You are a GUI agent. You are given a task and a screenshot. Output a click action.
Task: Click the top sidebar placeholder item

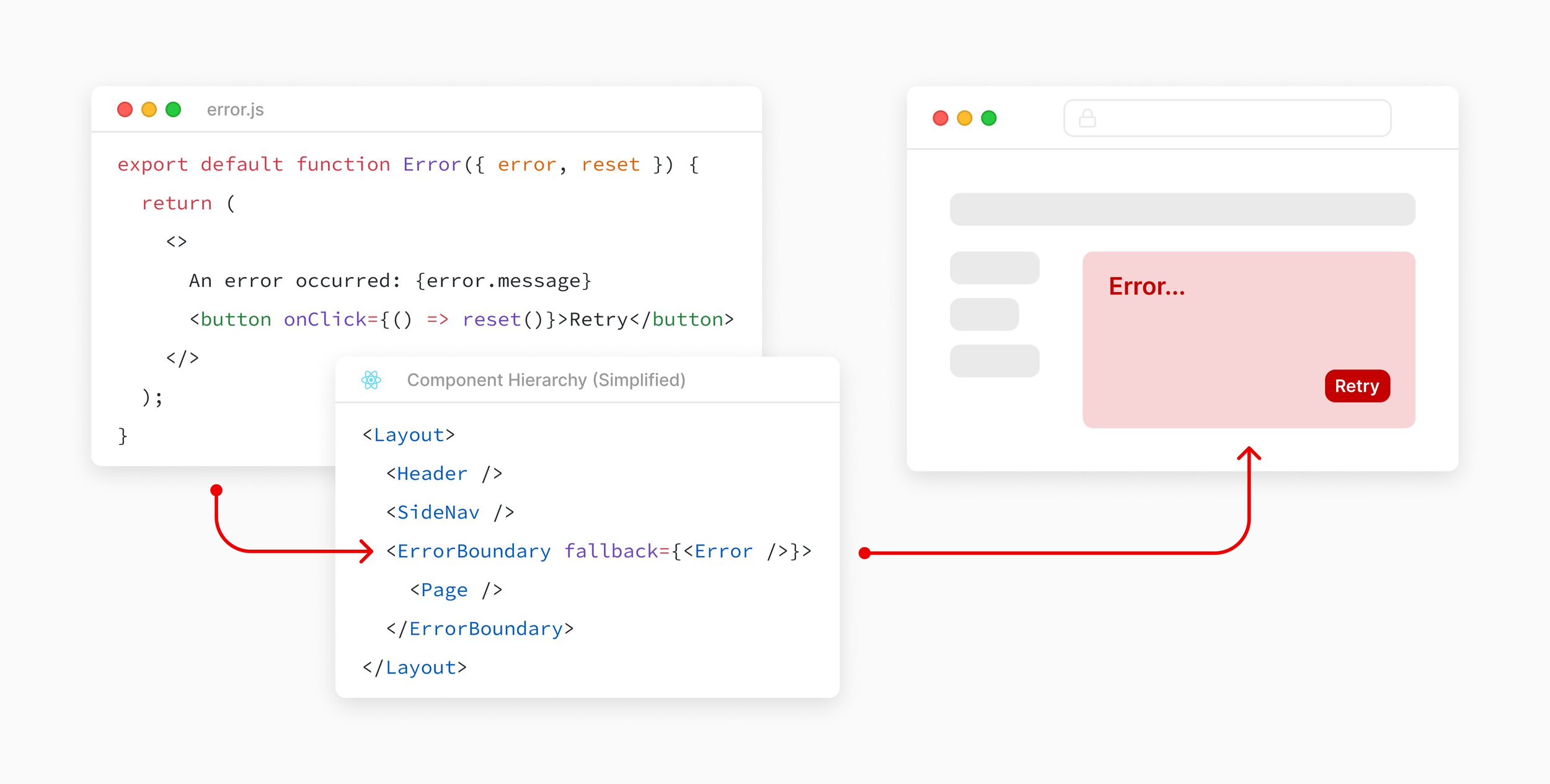tap(994, 268)
